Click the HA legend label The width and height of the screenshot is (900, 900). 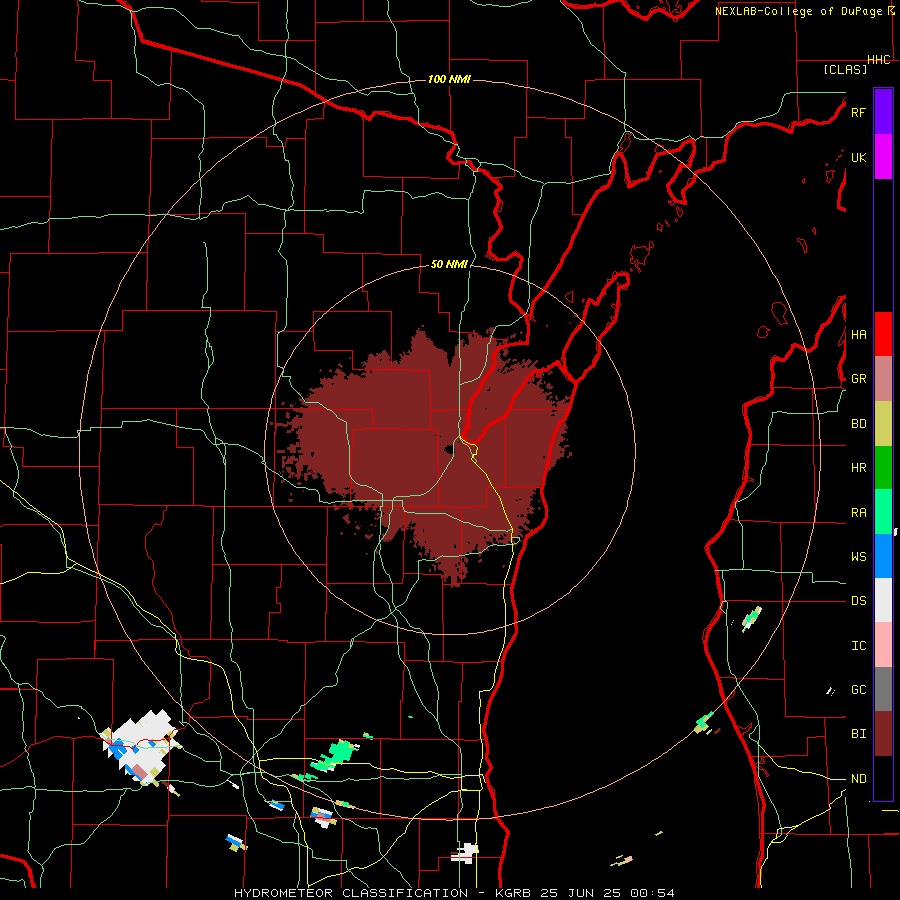[x=858, y=334]
